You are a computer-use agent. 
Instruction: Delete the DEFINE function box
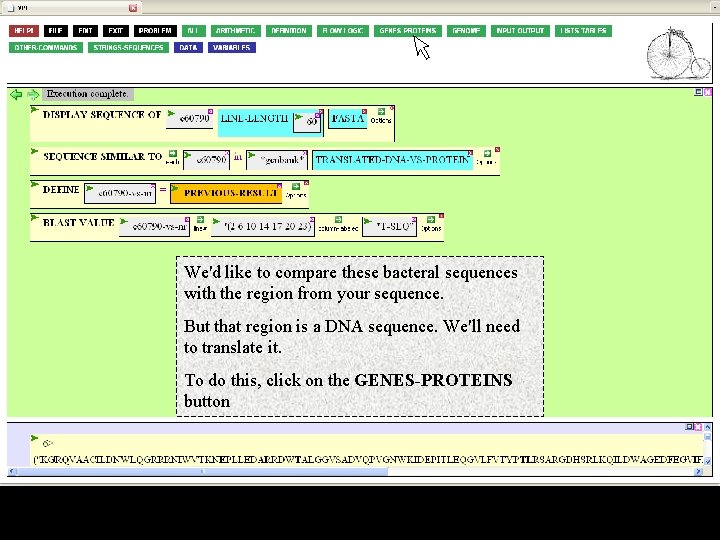point(306,182)
